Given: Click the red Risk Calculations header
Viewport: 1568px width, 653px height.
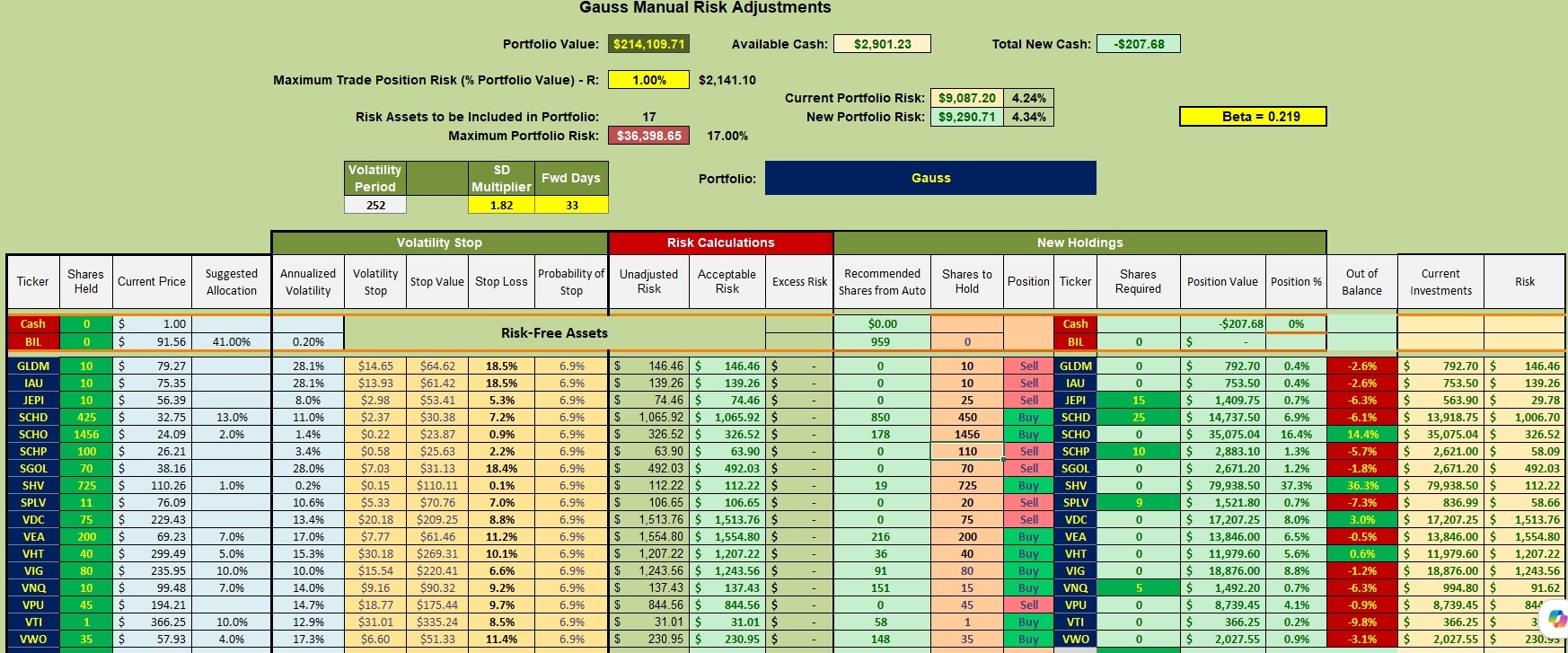Looking at the screenshot, I should pos(720,243).
